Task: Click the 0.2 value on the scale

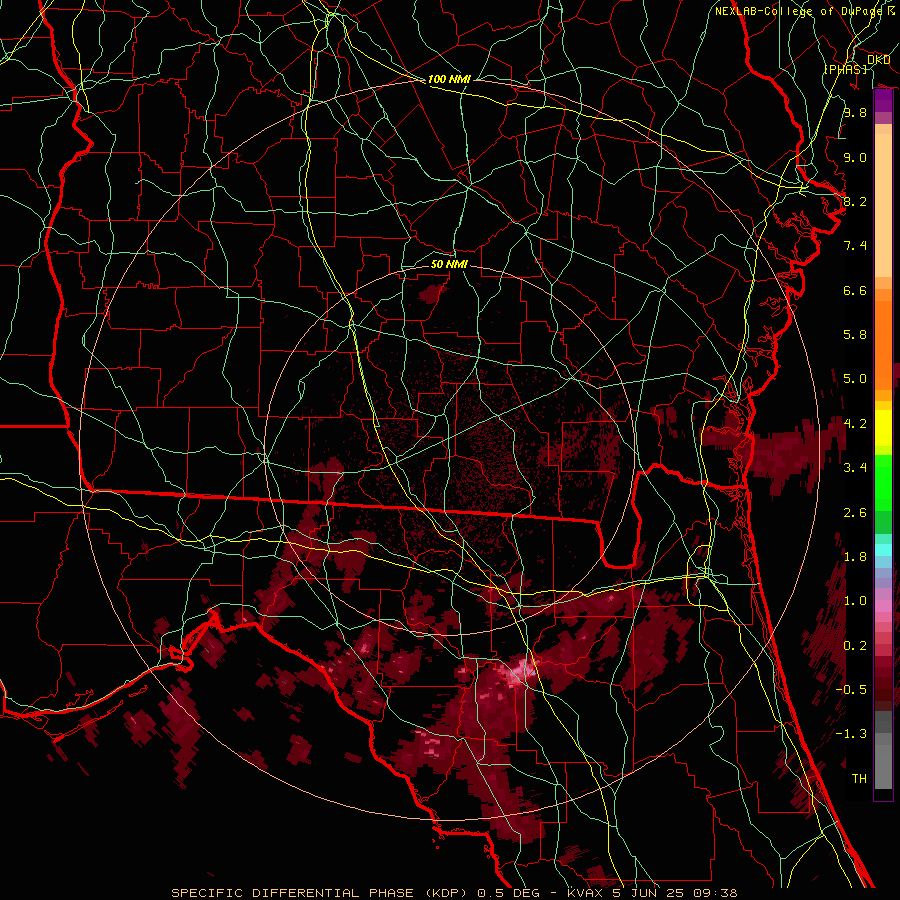Action: pyautogui.click(x=855, y=646)
